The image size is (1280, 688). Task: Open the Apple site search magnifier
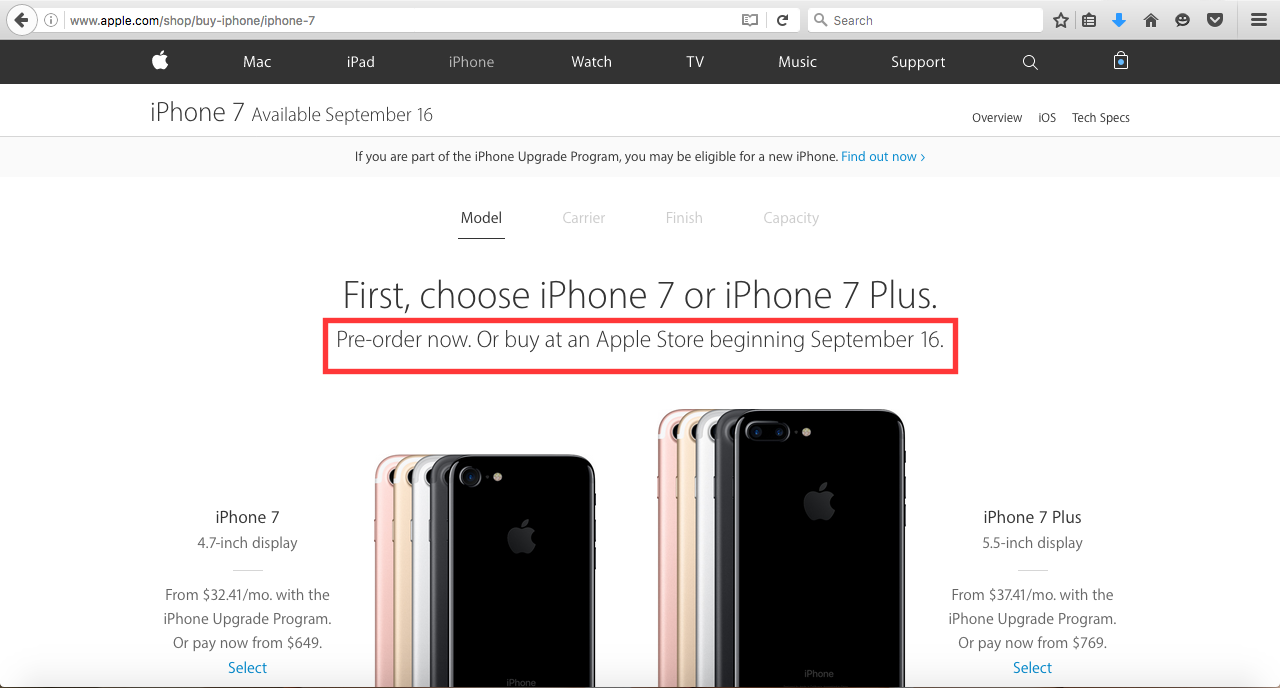[1030, 62]
